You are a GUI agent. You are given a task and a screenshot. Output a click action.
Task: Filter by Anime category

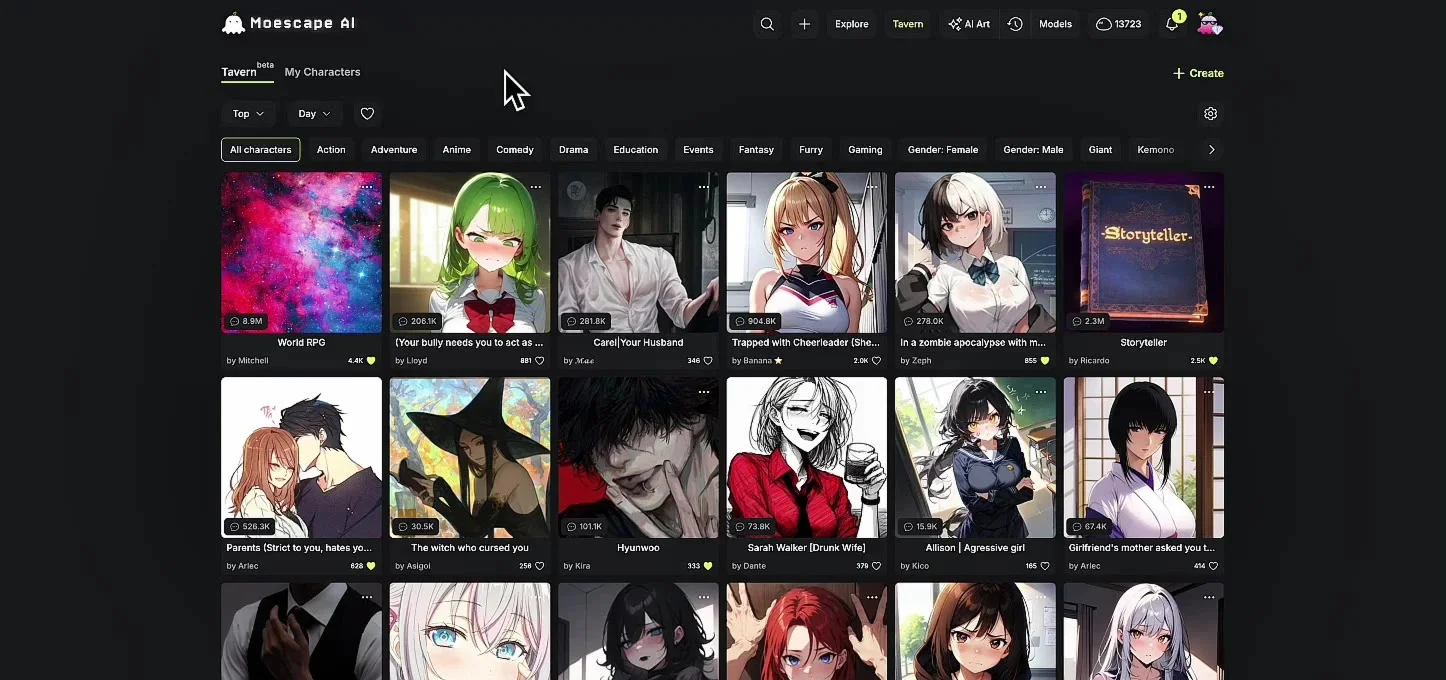point(457,150)
